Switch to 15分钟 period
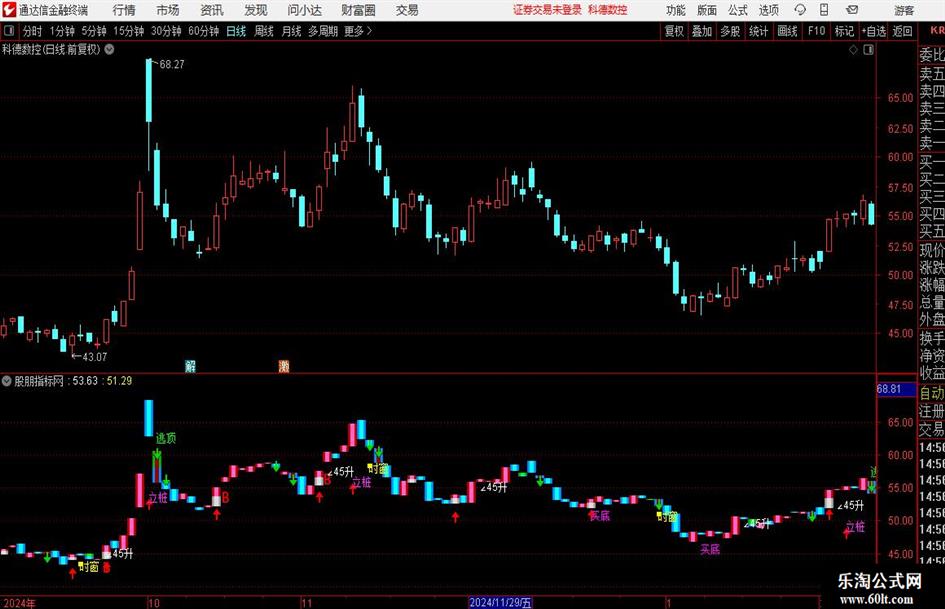 pyautogui.click(x=128, y=31)
